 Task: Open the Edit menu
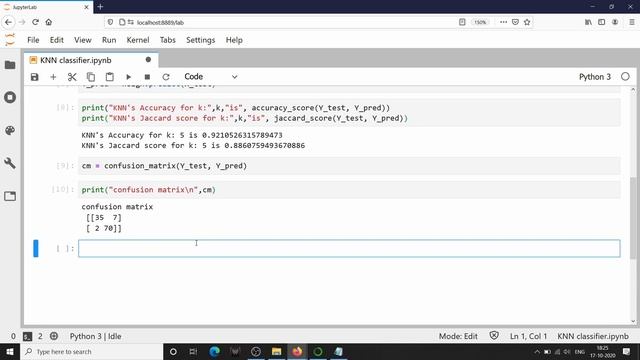point(57,40)
